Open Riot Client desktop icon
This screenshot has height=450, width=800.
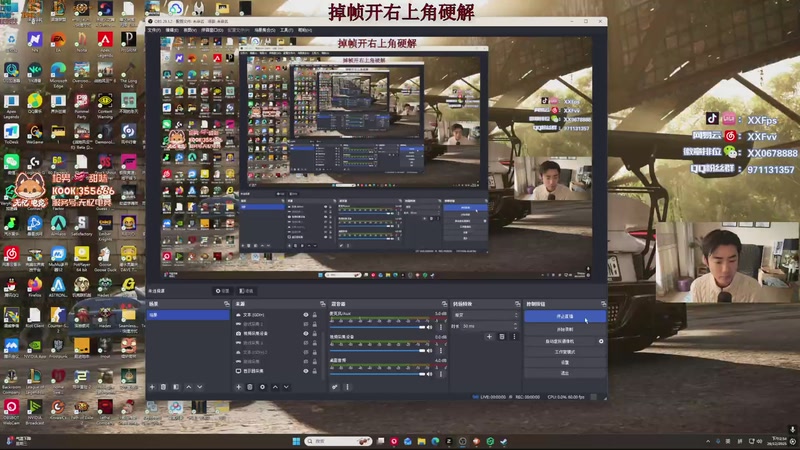34,318
